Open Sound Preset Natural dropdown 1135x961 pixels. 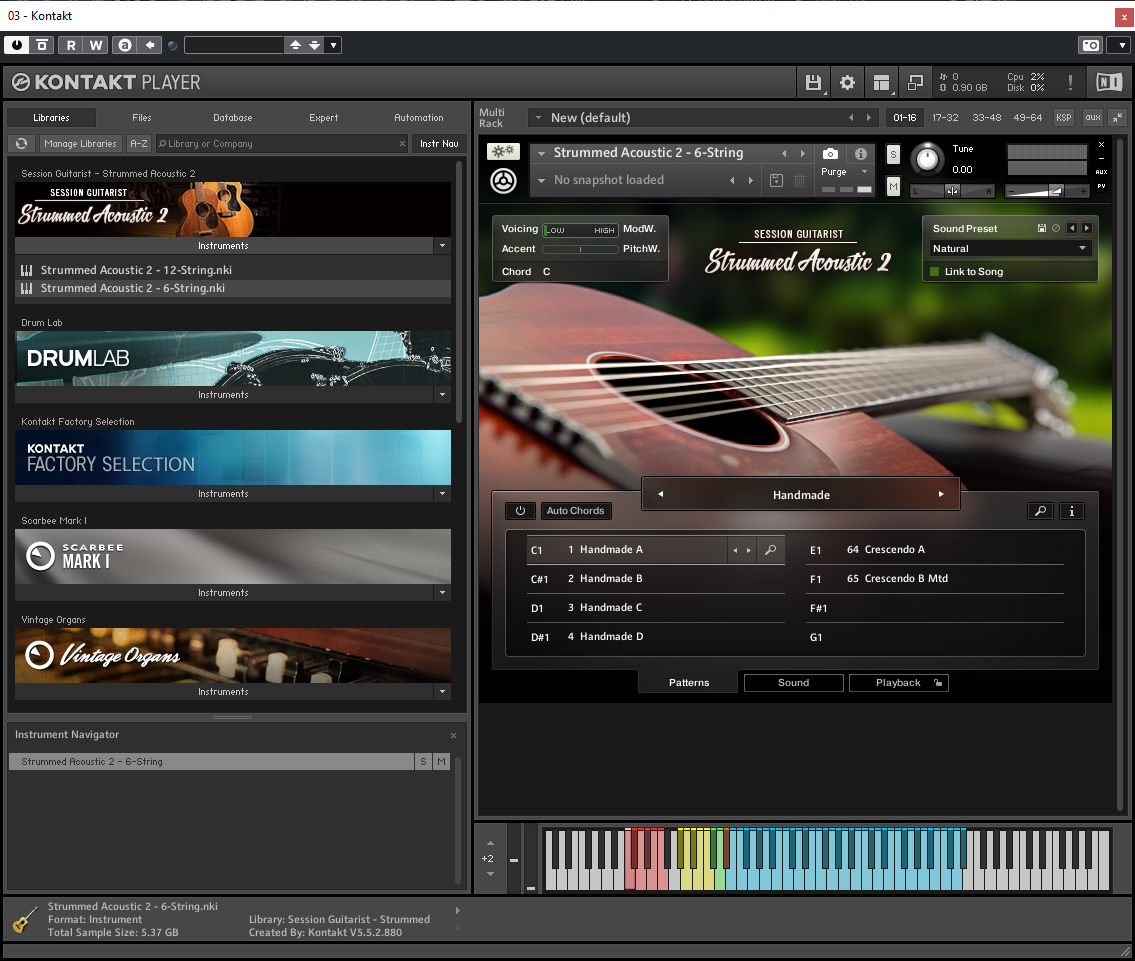click(1009, 248)
